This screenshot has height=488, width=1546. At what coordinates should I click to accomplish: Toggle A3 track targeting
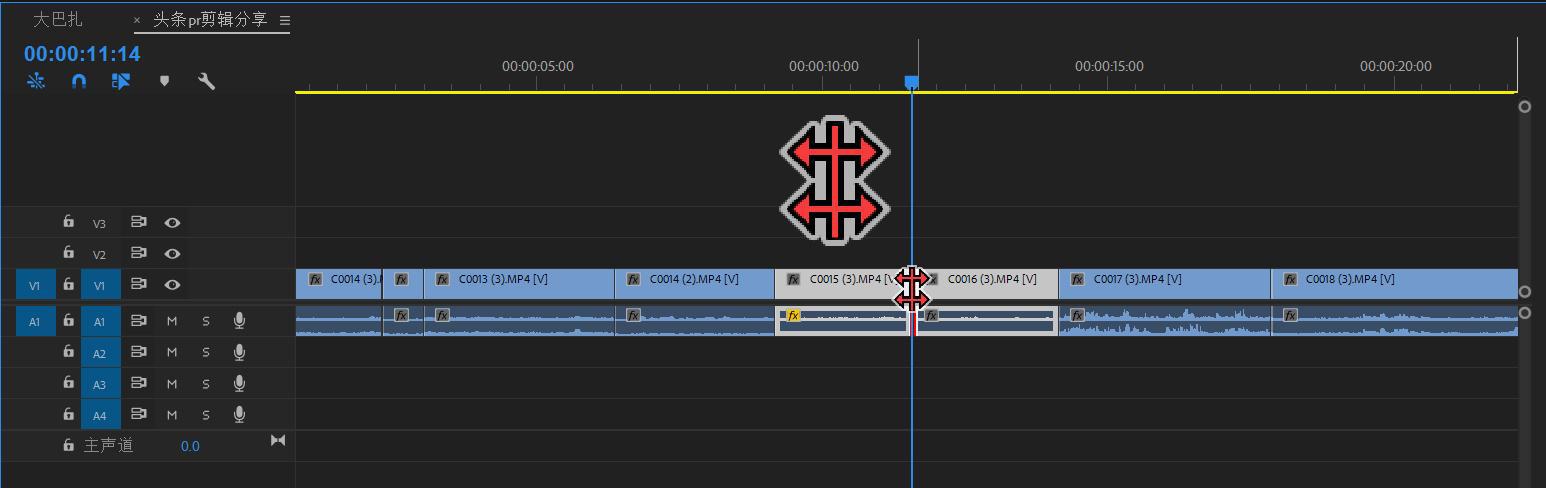[100, 384]
